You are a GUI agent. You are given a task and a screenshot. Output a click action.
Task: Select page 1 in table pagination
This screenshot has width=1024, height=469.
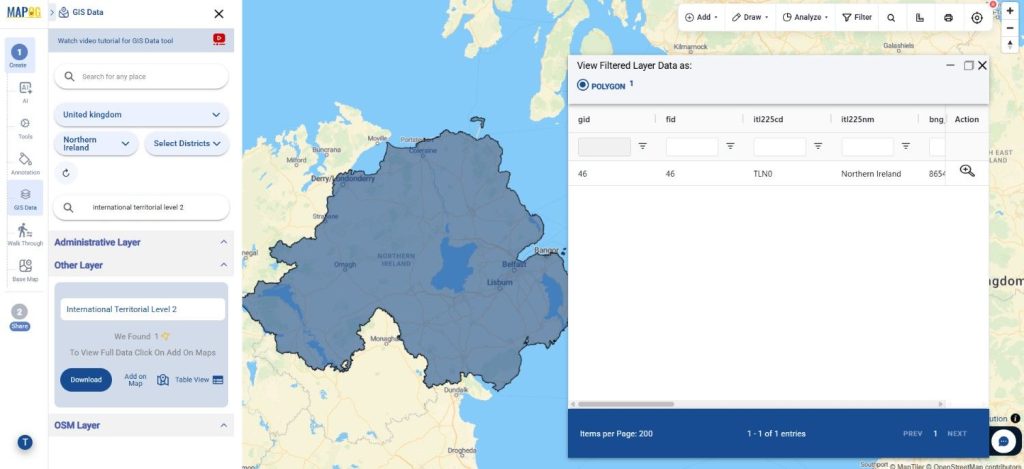(935, 434)
